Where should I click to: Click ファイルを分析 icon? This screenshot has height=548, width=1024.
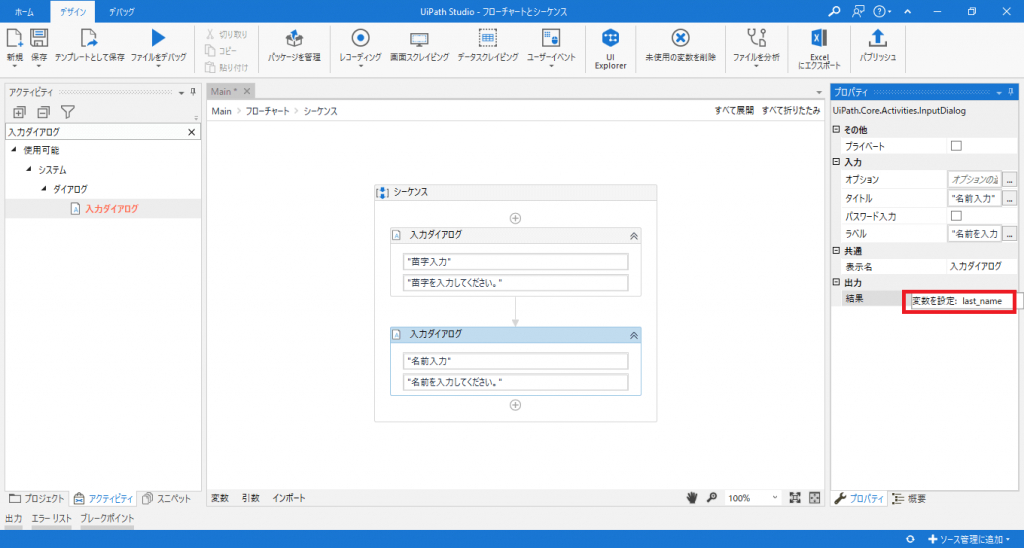pyautogui.click(x=756, y=38)
